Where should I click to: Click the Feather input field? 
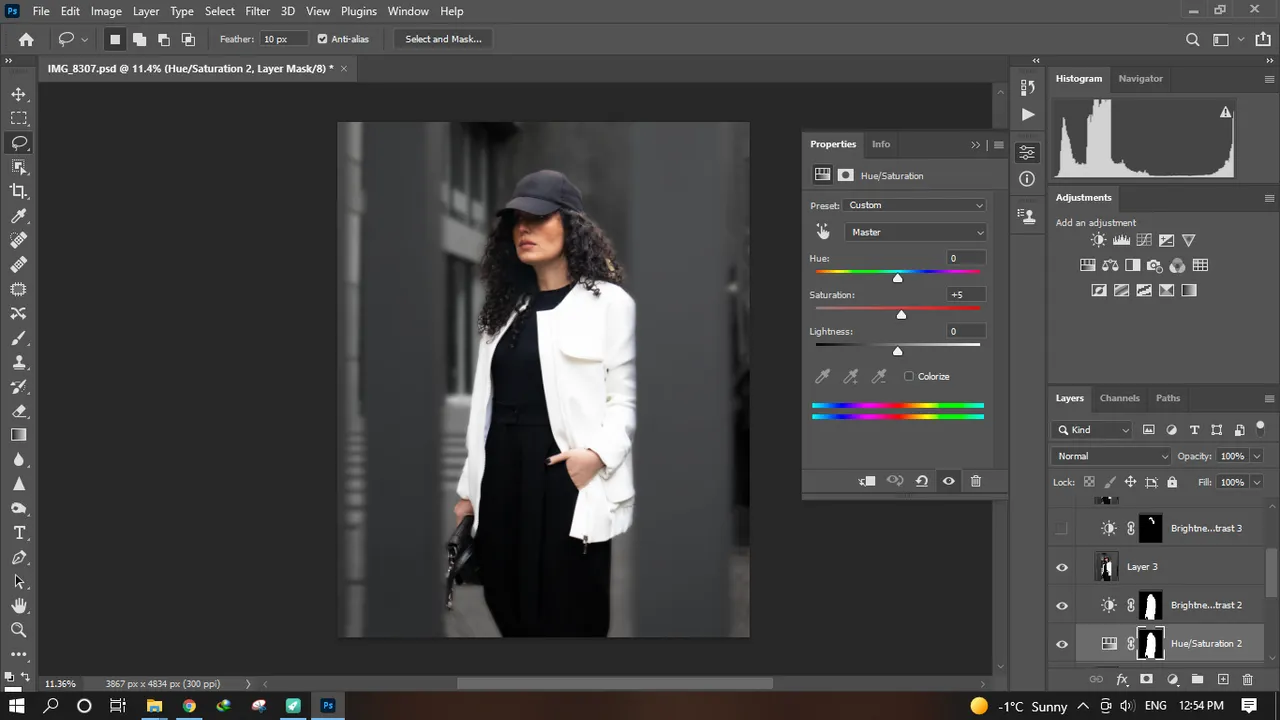(284, 39)
